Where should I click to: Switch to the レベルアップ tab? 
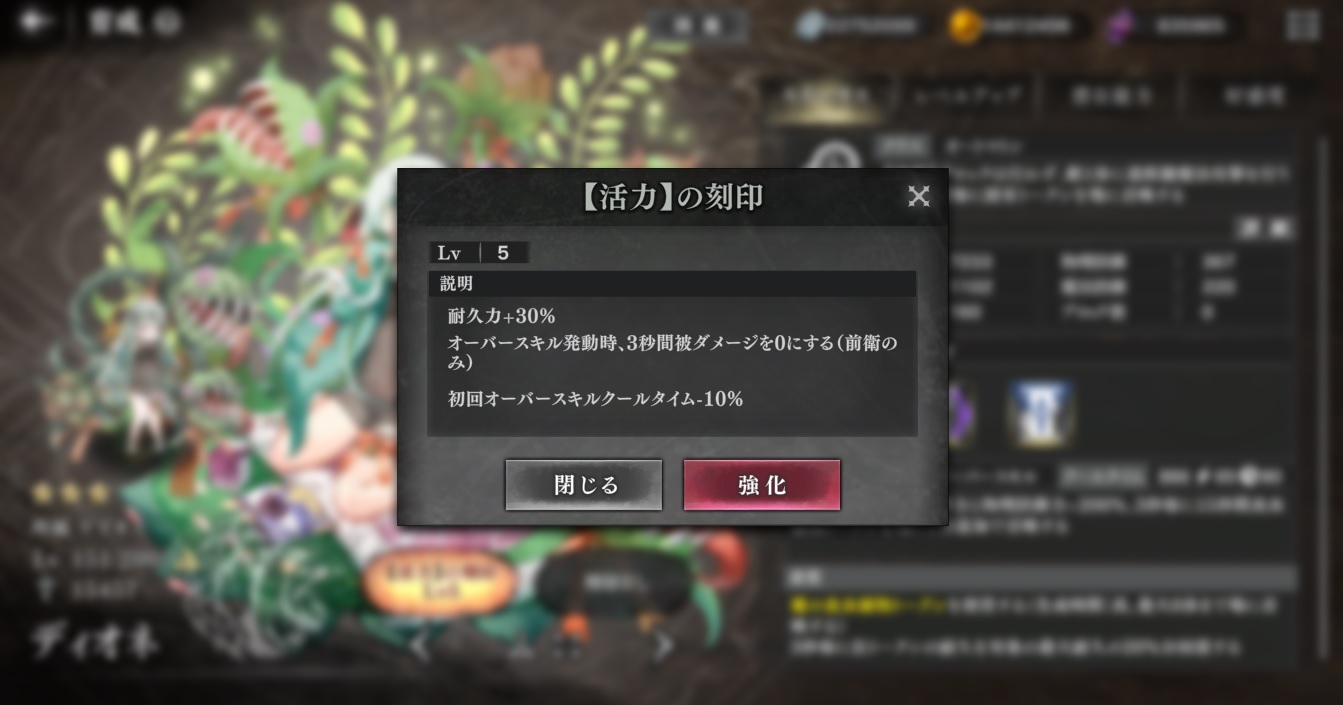(x=969, y=96)
